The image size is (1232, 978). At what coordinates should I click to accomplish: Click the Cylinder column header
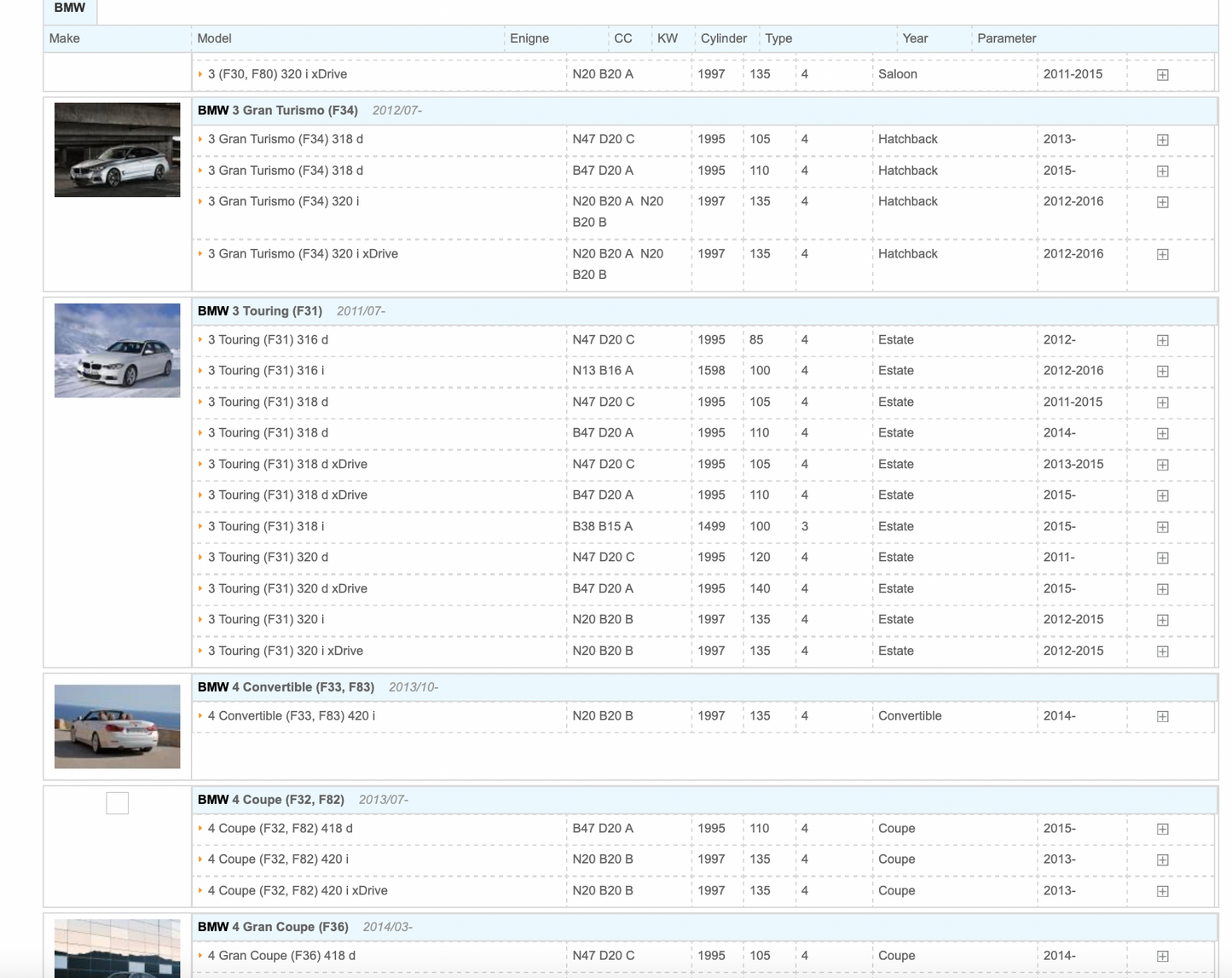[x=724, y=38]
